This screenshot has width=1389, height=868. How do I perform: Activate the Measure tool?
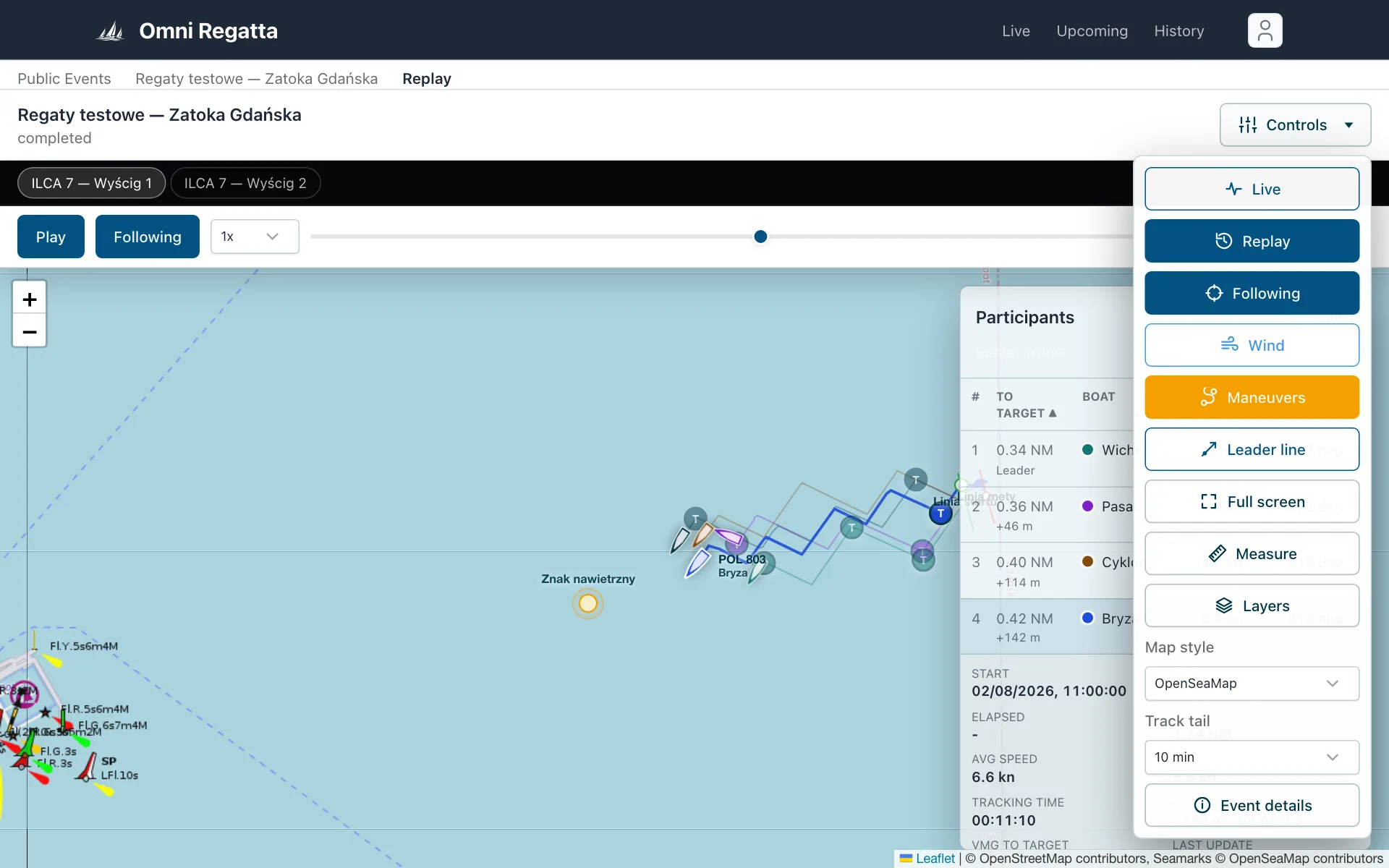click(1252, 553)
